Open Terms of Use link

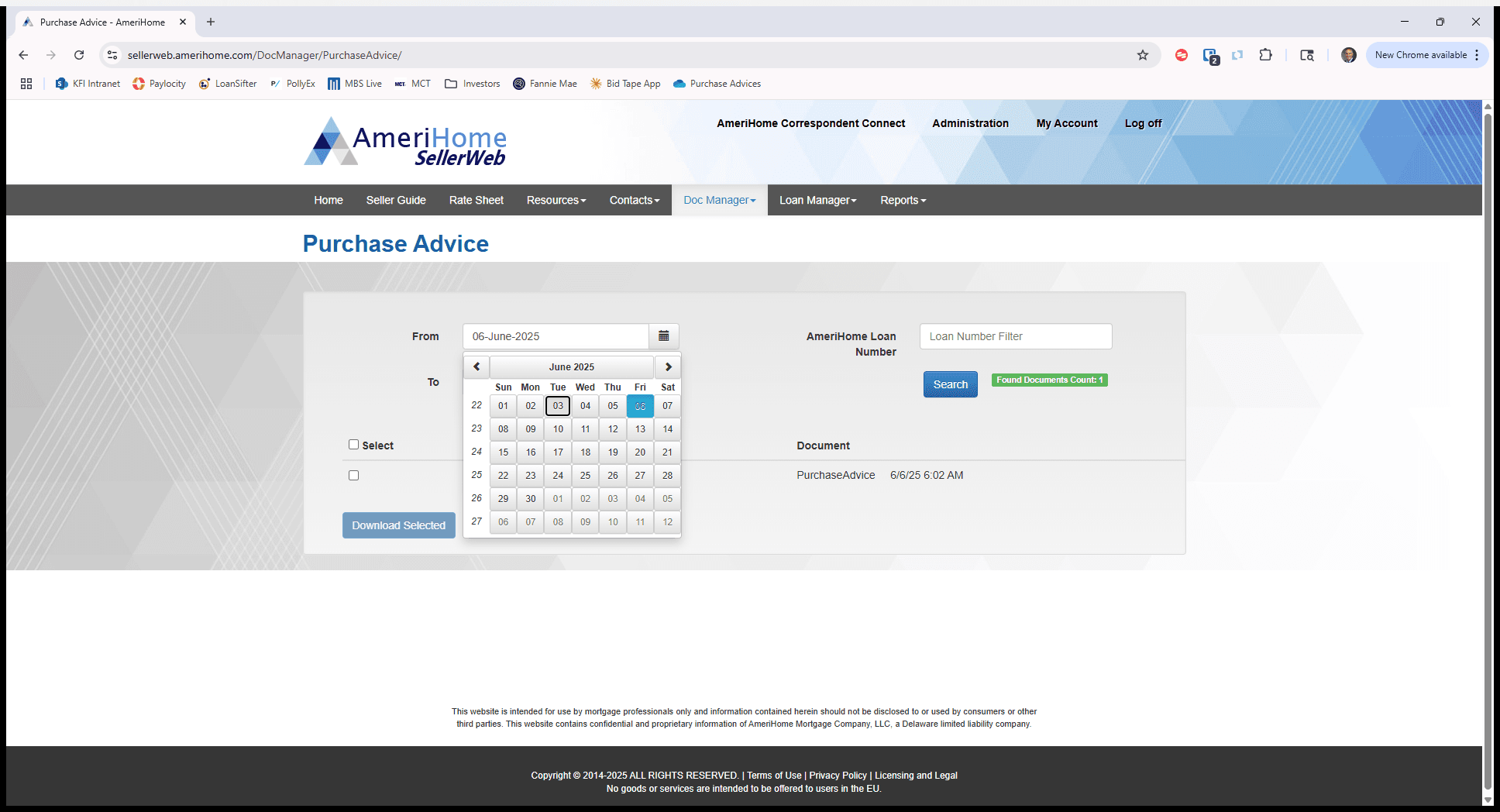(x=774, y=776)
